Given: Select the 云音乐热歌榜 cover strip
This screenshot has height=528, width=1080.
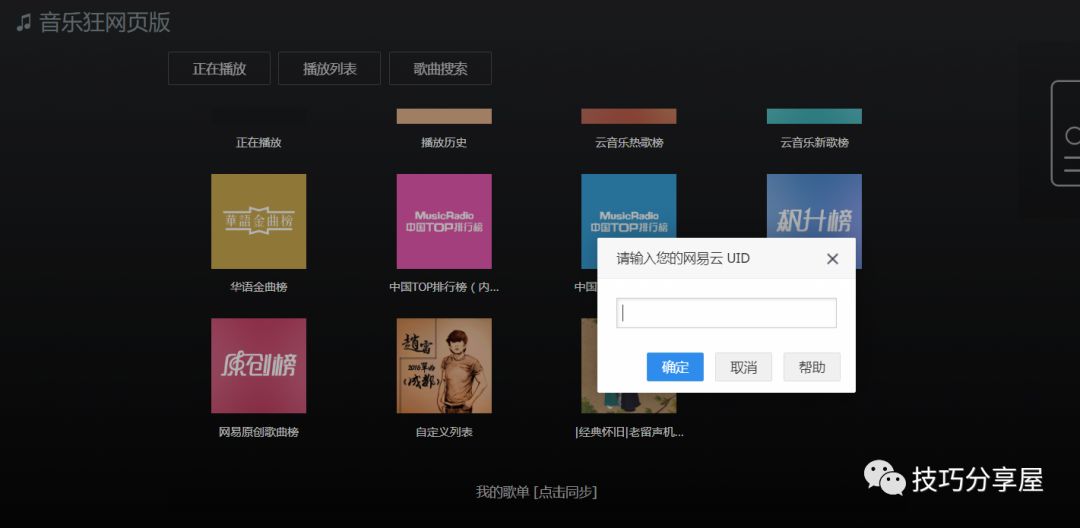Looking at the screenshot, I should (x=628, y=116).
